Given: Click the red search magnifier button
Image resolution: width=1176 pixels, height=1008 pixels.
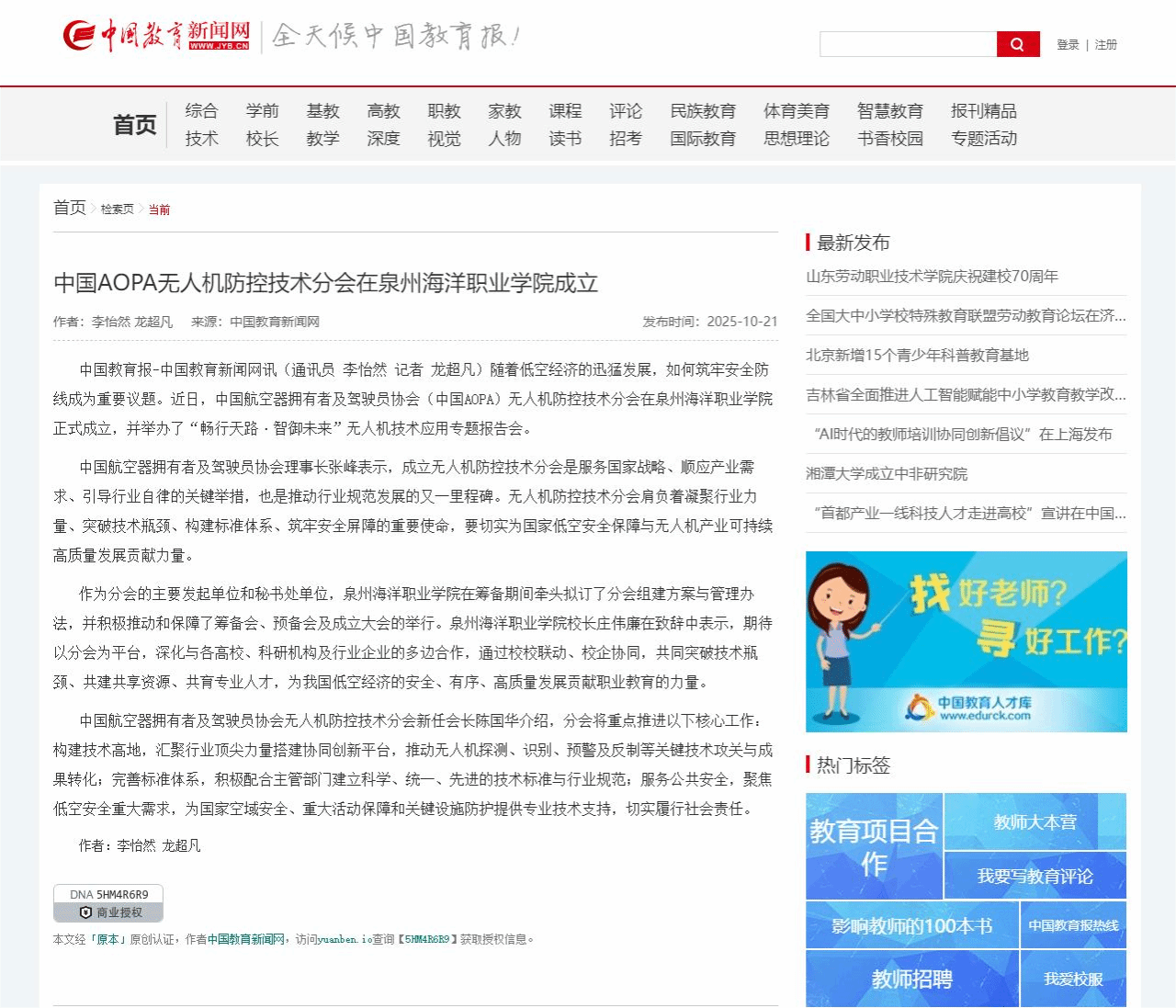Looking at the screenshot, I should click(1017, 44).
